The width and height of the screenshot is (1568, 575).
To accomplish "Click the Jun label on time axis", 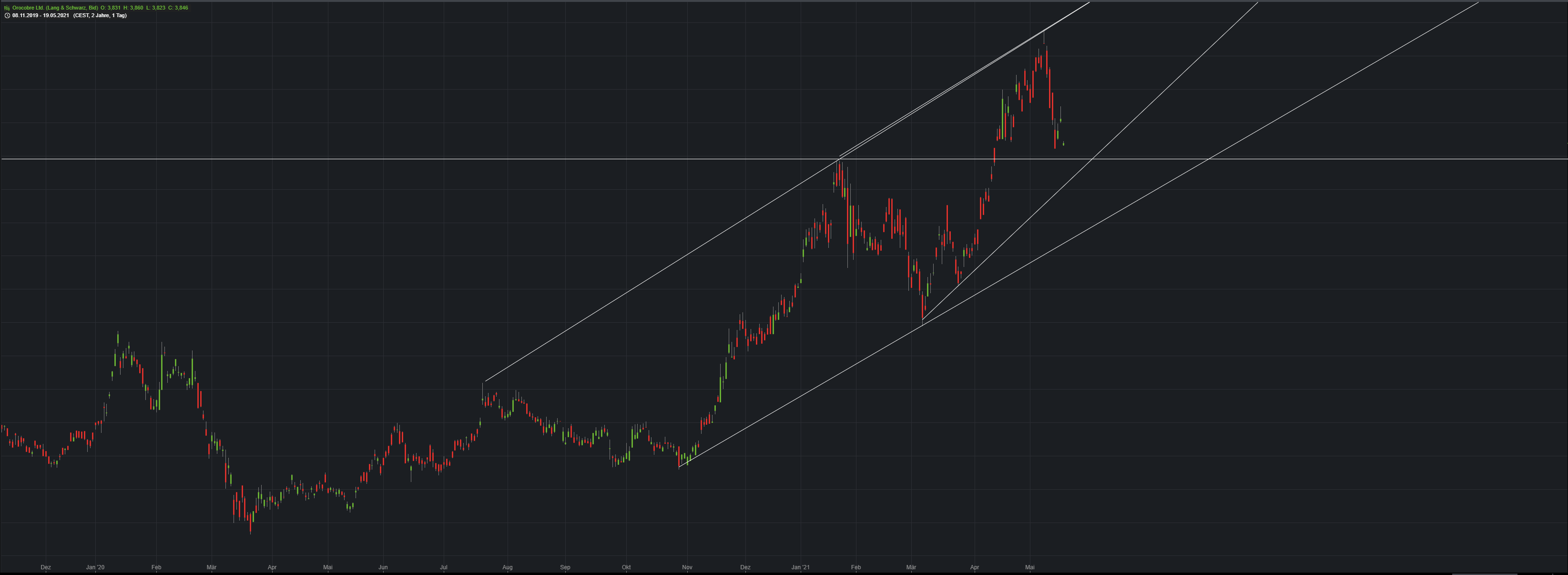I will click(383, 567).
